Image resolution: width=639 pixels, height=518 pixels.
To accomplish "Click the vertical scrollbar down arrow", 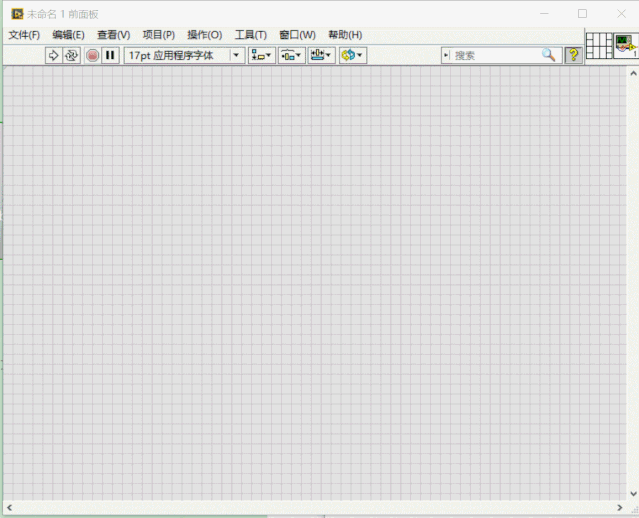I will [x=633, y=494].
